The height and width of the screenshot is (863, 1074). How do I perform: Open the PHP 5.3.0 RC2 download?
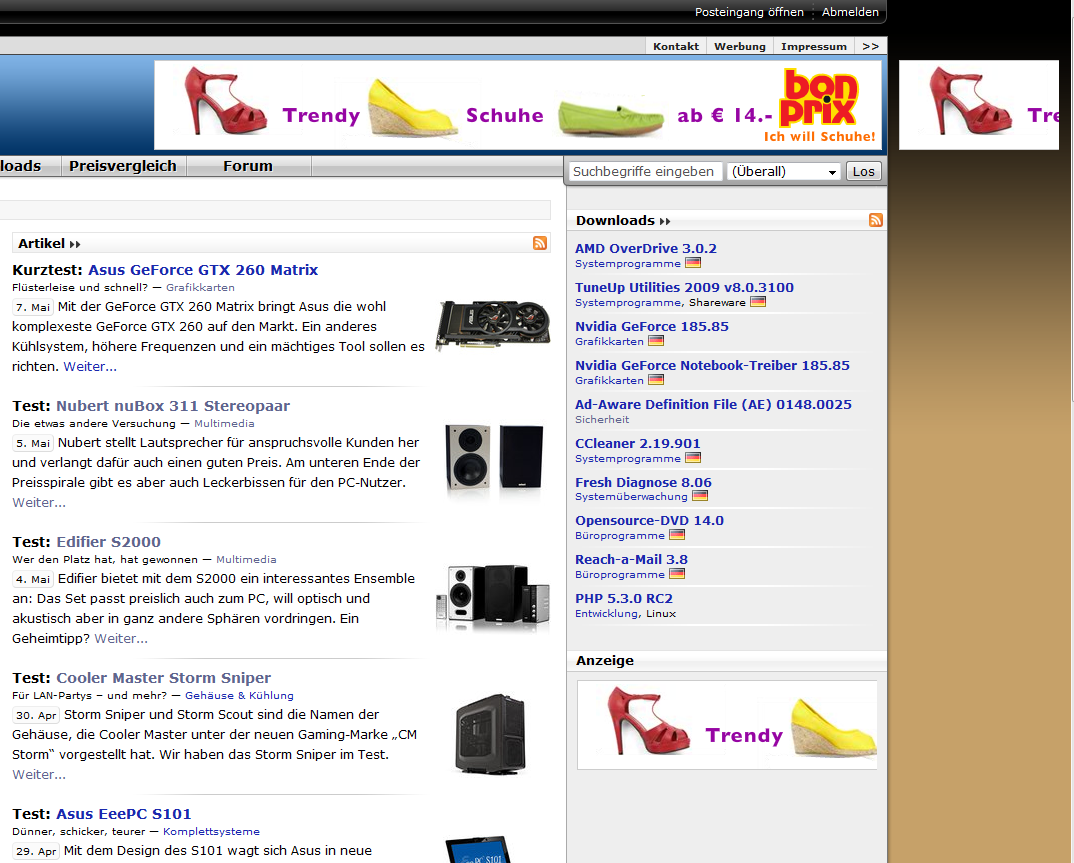(x=624, y=599)
